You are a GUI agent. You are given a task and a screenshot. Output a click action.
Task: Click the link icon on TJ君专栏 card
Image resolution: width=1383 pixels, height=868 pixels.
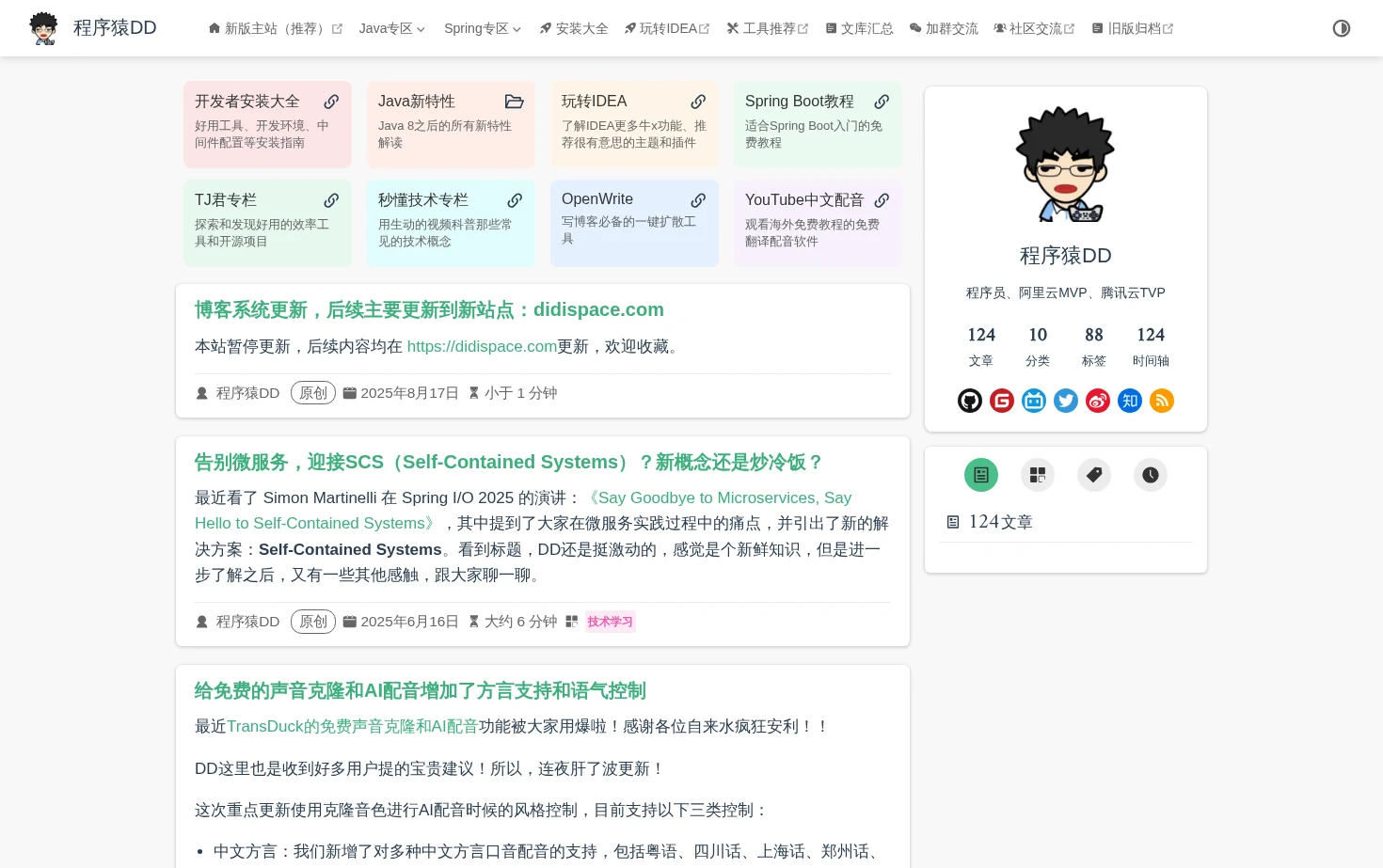[x=331, y=200]
